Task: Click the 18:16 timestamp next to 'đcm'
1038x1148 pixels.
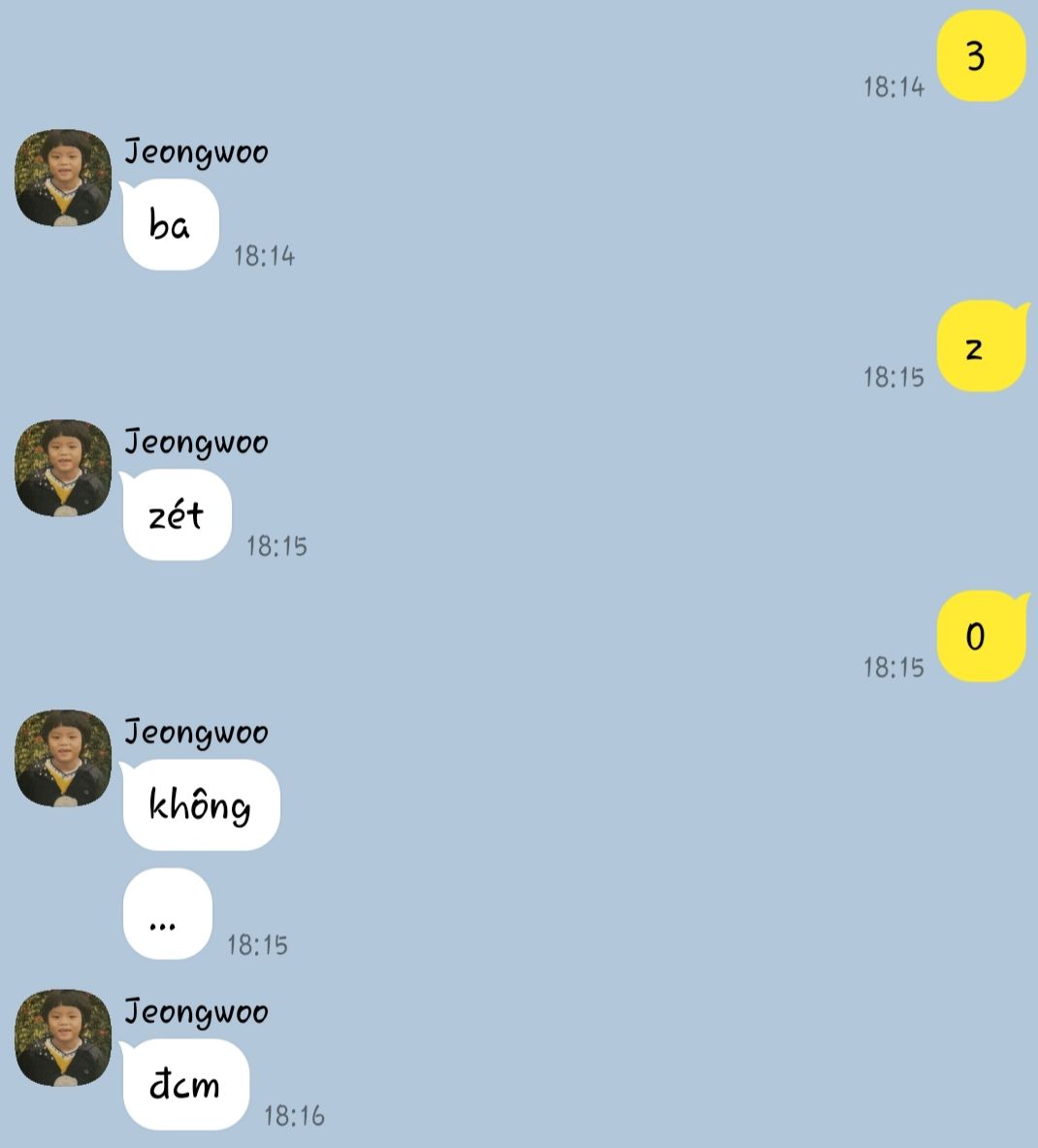Action: coord(294,1116)
